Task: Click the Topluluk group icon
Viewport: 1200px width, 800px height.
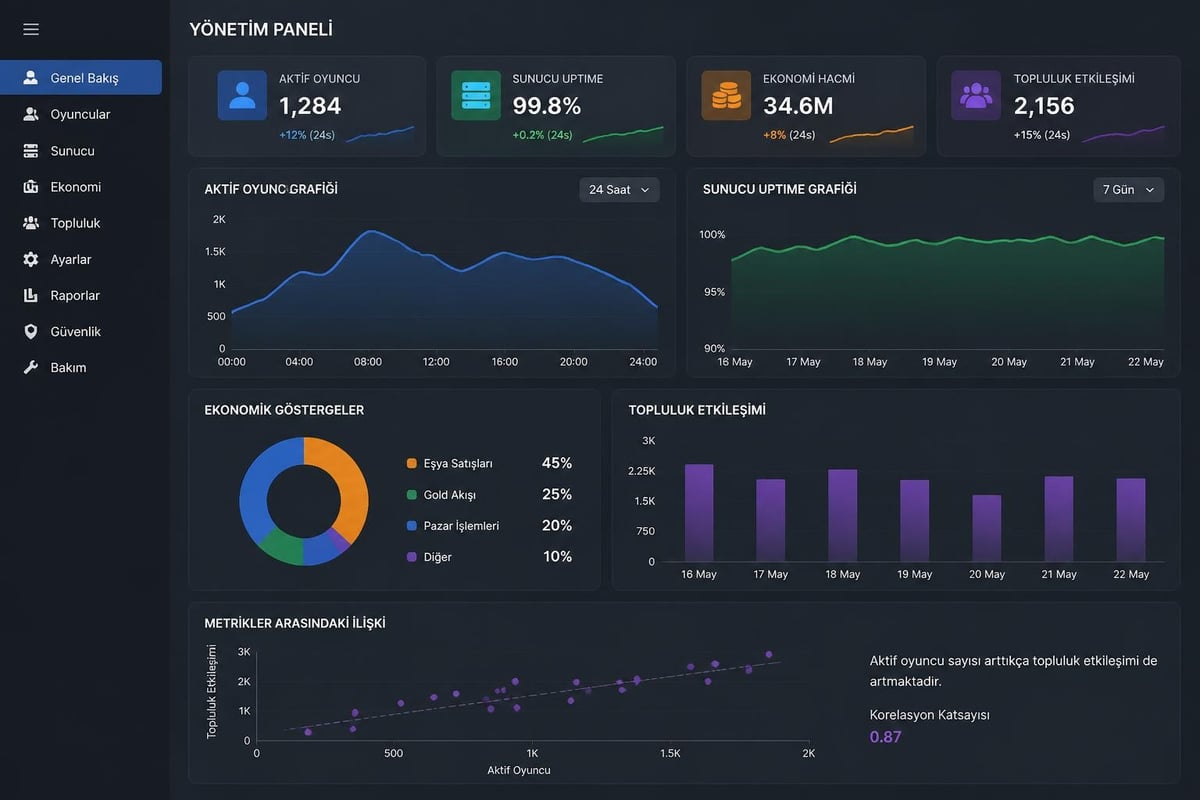Action: (31, 223)
